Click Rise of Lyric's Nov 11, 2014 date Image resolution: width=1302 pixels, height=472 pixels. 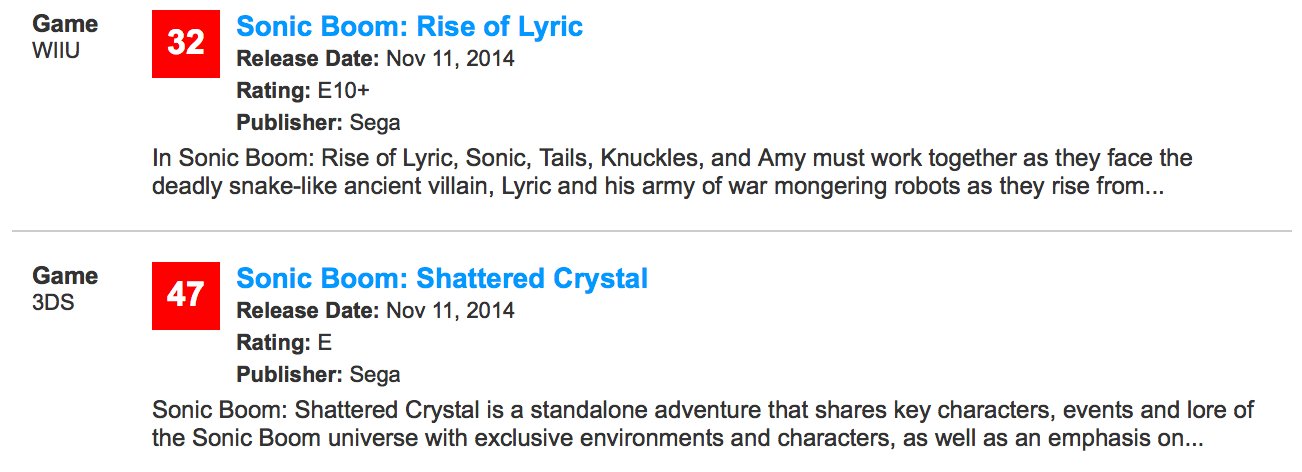[x=450, y=58]
